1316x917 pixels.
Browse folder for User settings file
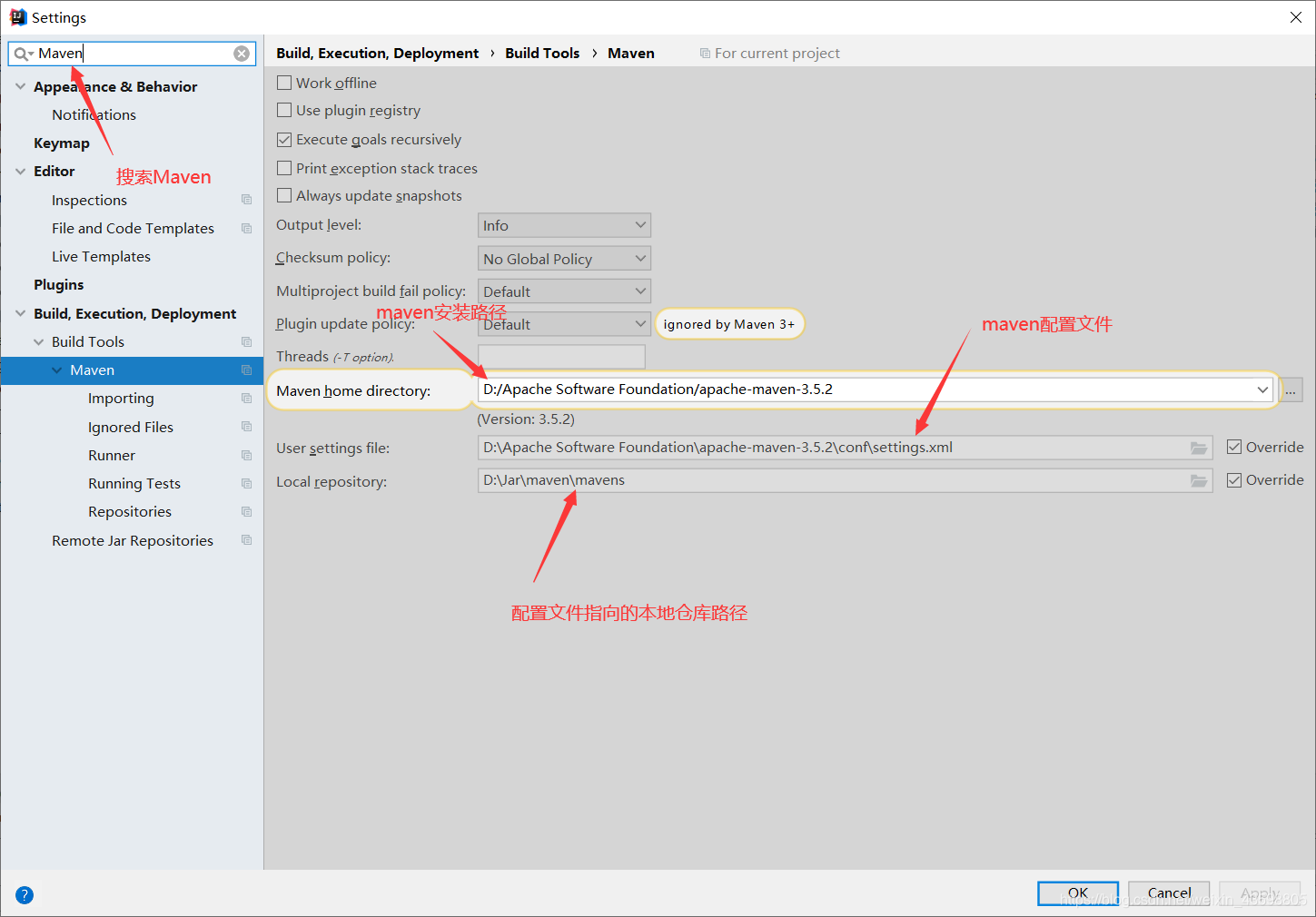(x=1199, y=448)
